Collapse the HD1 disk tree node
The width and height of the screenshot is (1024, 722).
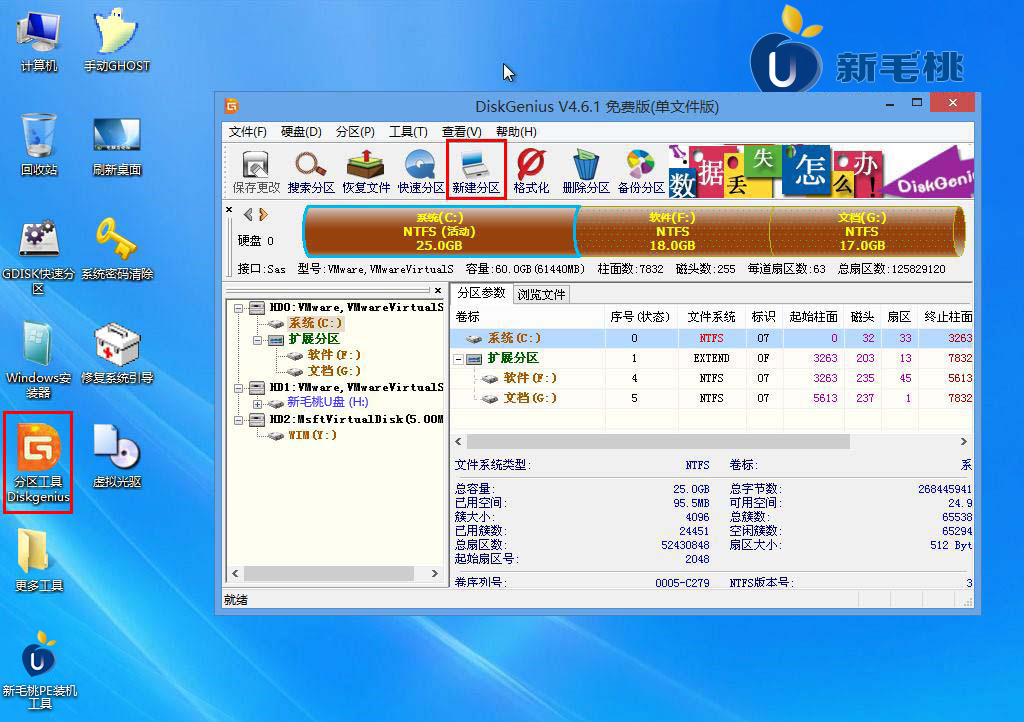point(238,388)
